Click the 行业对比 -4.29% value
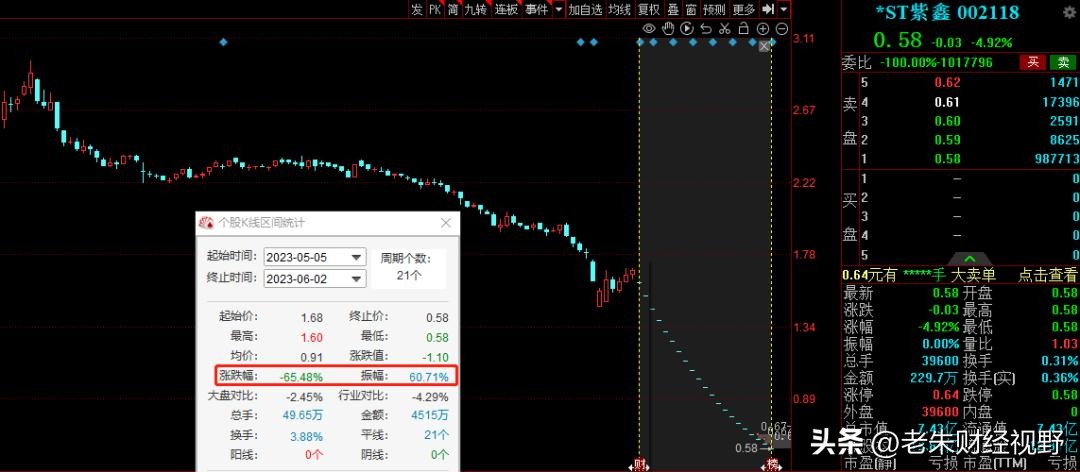Image resolution: width=1080 pixels, height=472 pixels. (431, 397)
